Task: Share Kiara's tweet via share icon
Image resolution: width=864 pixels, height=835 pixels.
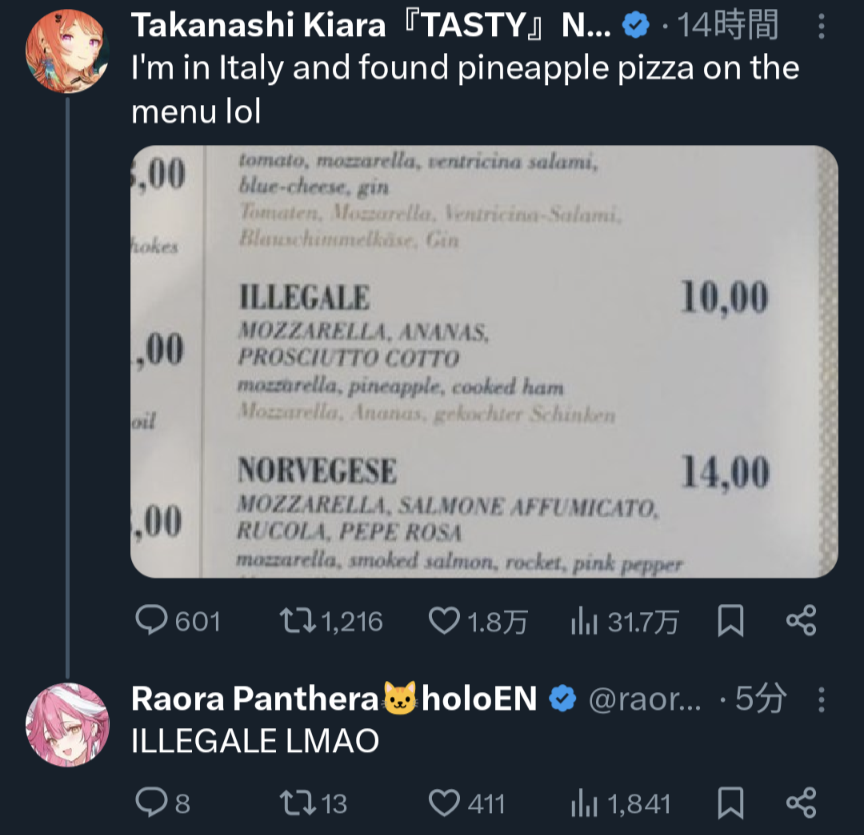Action: click(801, 621)
